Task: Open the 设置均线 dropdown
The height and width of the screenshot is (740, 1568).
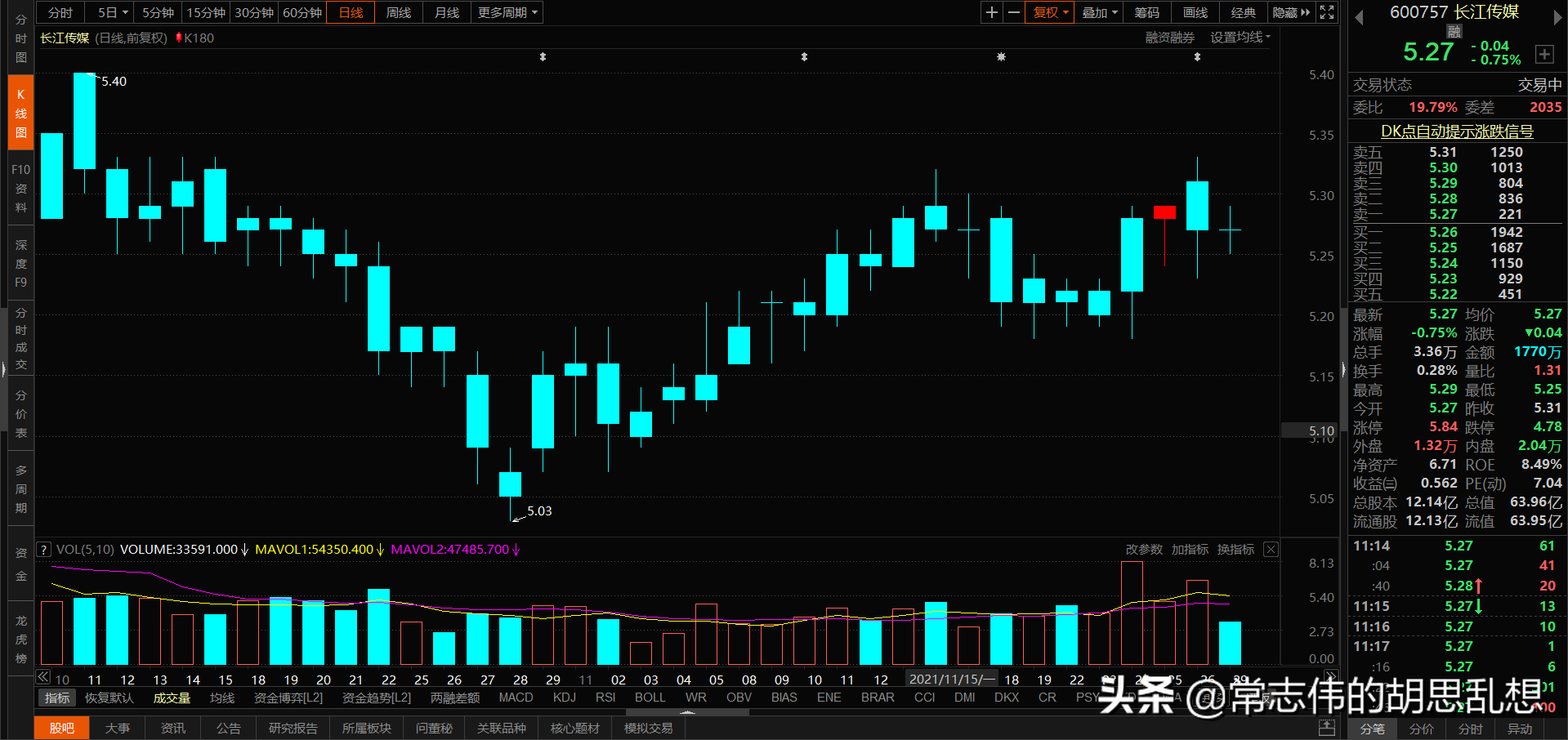Action: pos(1239,38)
